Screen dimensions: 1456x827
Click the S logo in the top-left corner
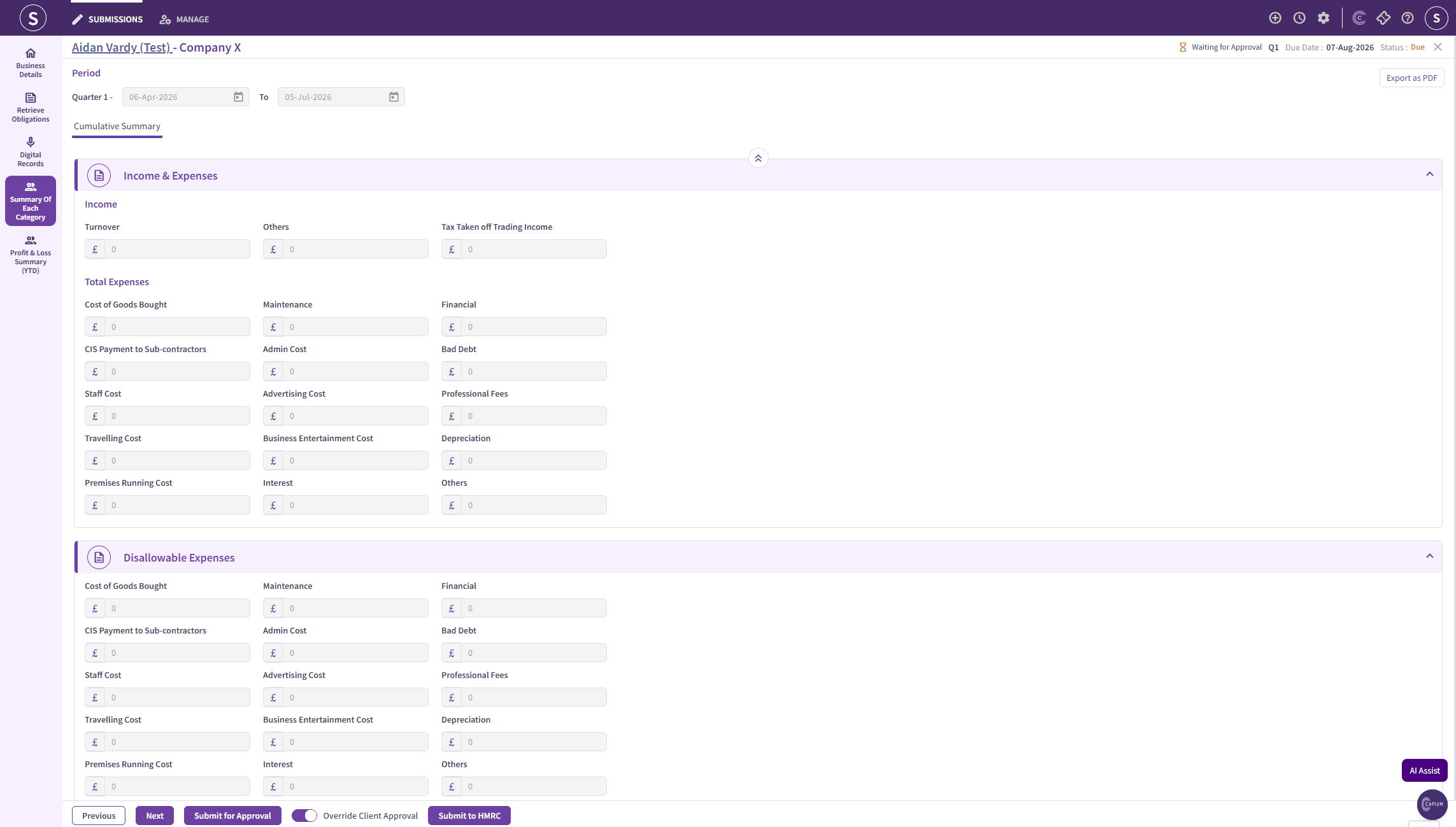[x=32, y=18]
